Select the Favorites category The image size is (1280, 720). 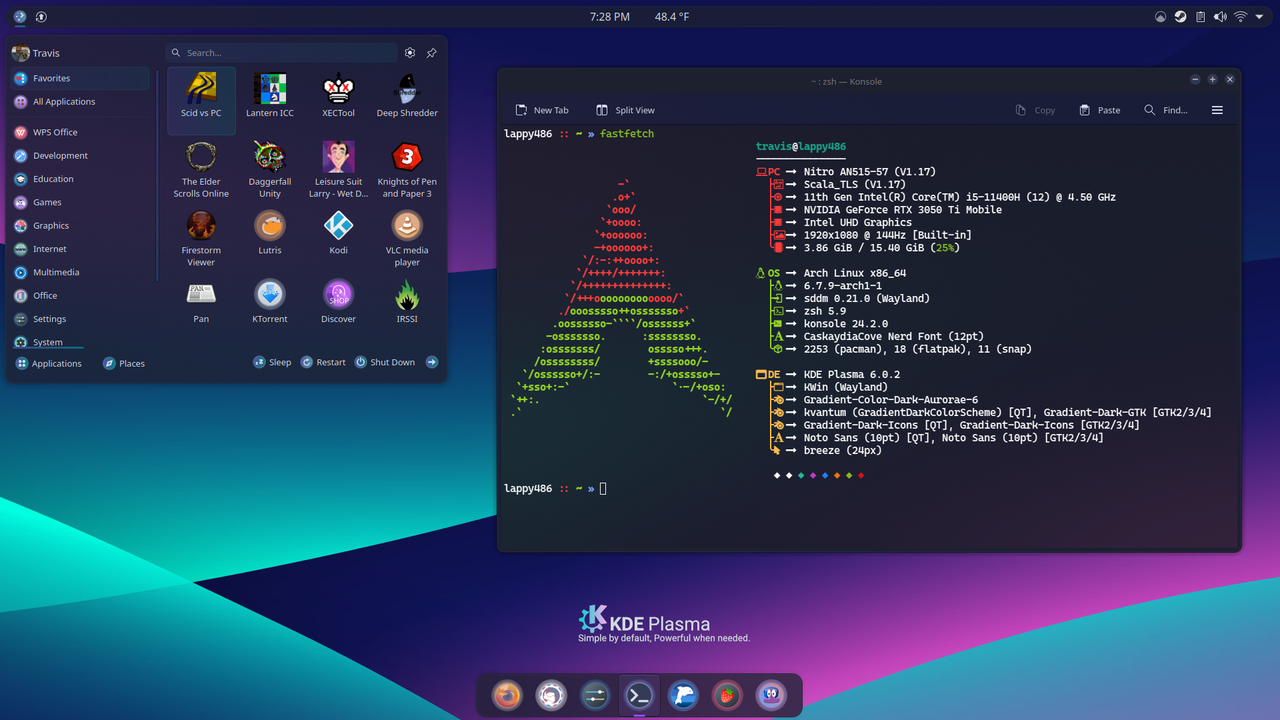80,78
